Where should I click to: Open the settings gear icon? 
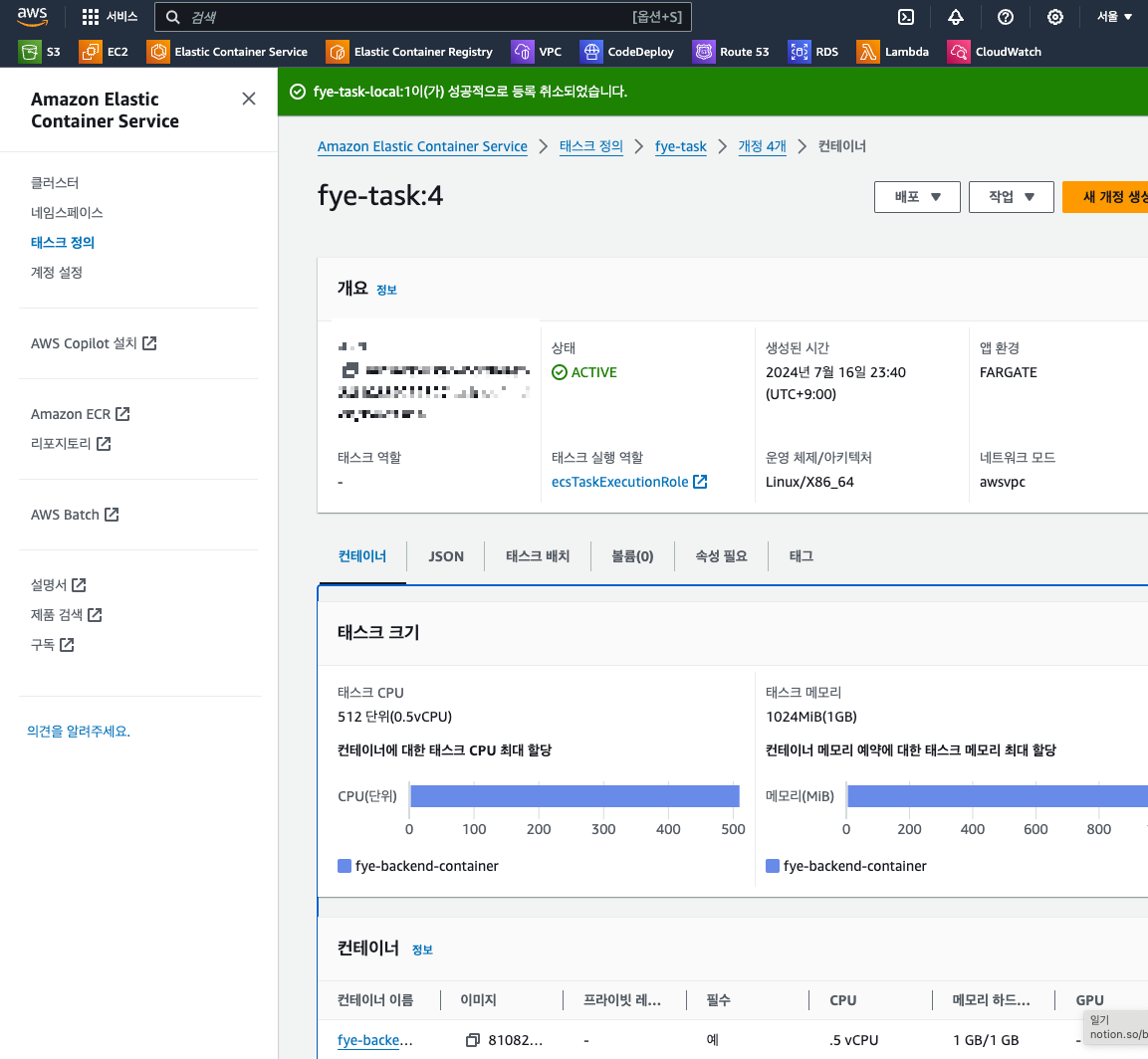tap(1055, 17)
